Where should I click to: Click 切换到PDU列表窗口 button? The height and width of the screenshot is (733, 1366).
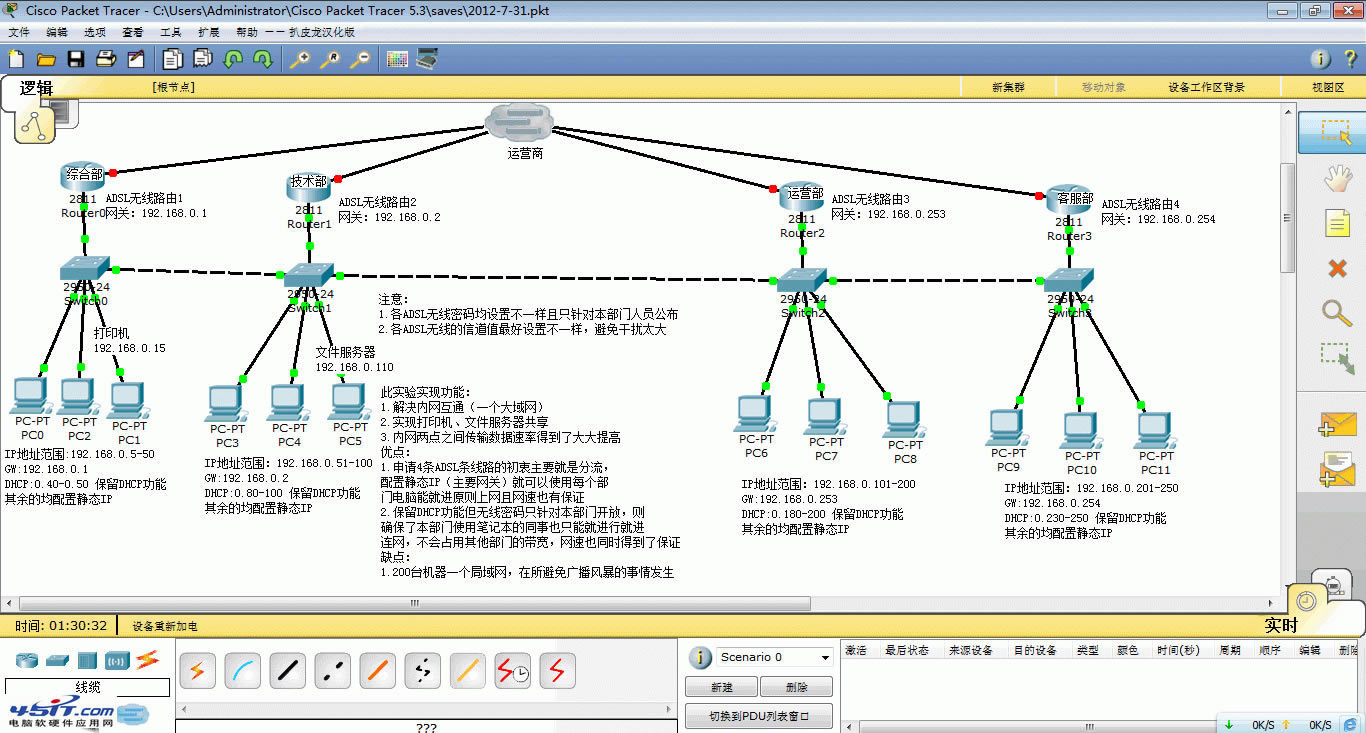coord(759,717)
